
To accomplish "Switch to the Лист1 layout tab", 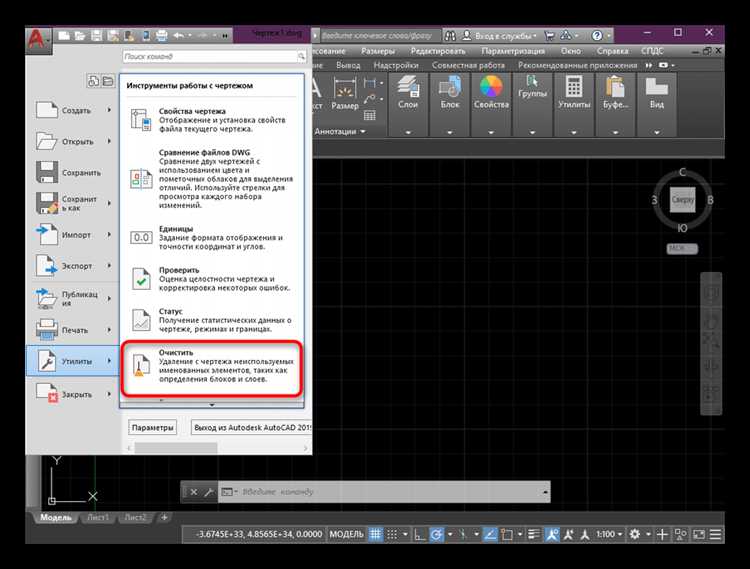I will tap(98, 517).
